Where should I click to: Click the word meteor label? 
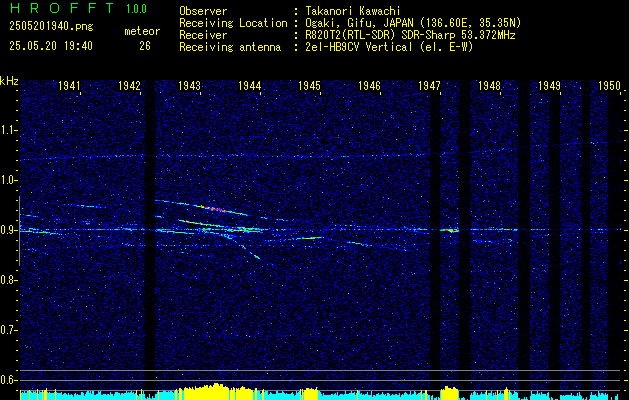142,31
